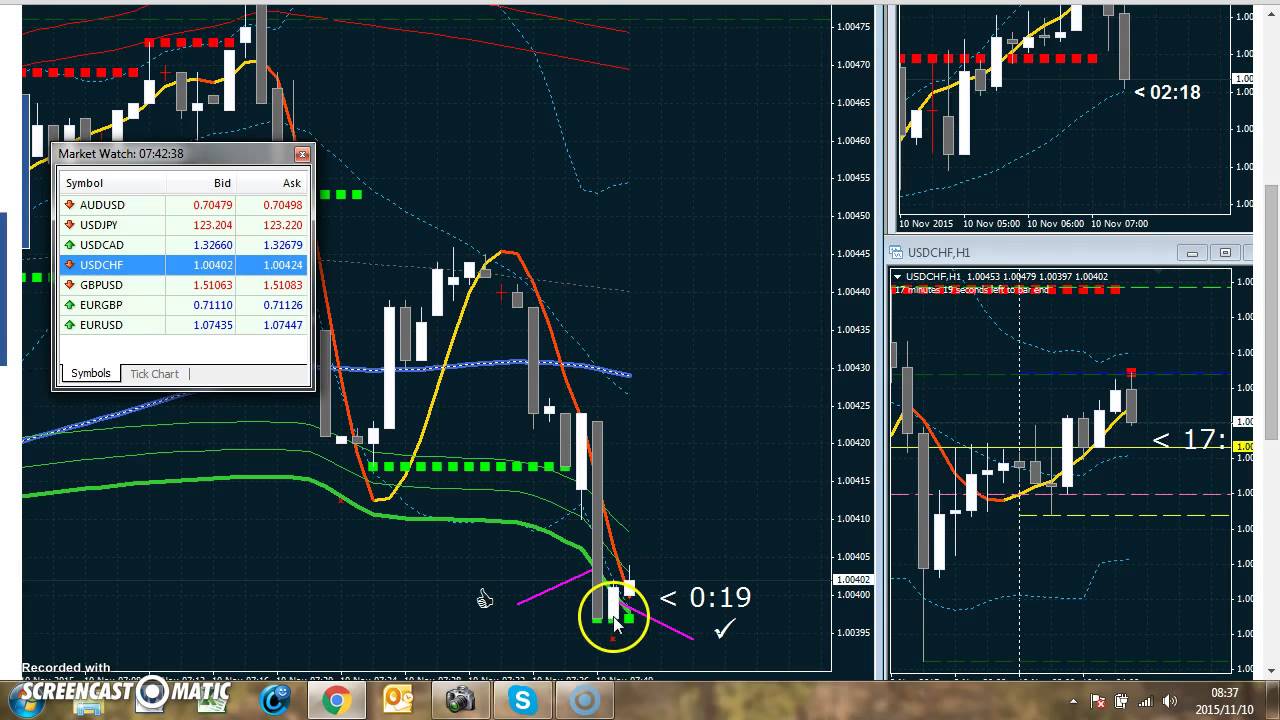This screenshot has height=720, width=1280.
Task: Select AUDUSD row in Market Watch
Action: [183, 205]
